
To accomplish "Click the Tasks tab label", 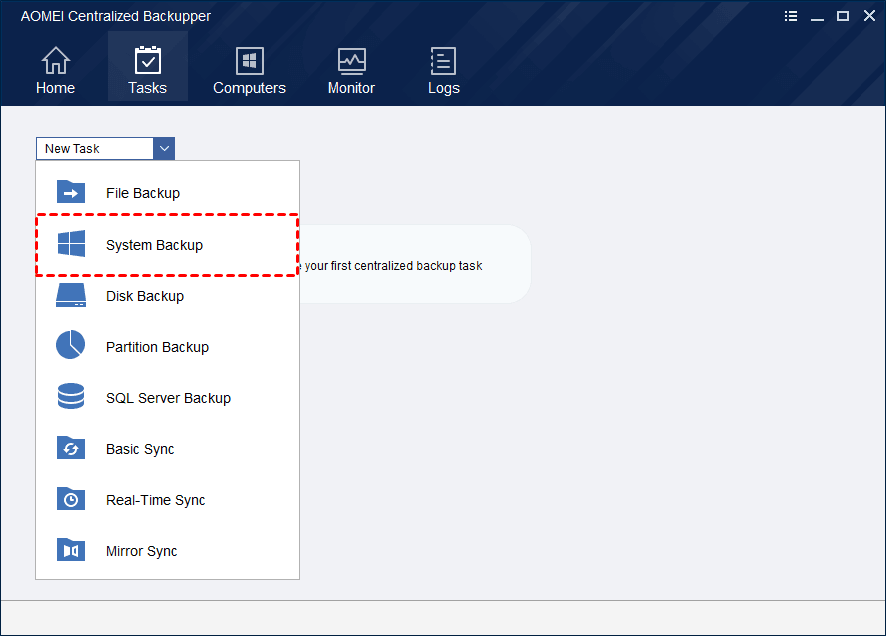I will click(x=147, y=88).
